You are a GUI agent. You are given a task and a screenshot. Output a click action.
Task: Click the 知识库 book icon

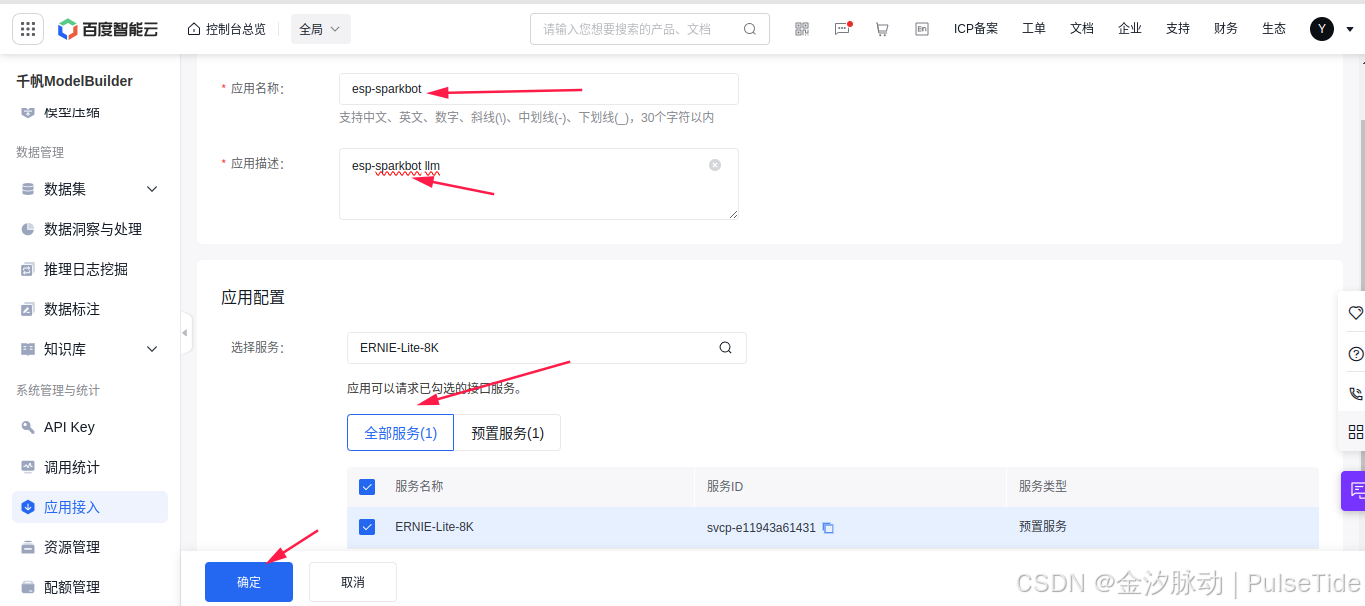pyautogui.click(x=28, y=349)
